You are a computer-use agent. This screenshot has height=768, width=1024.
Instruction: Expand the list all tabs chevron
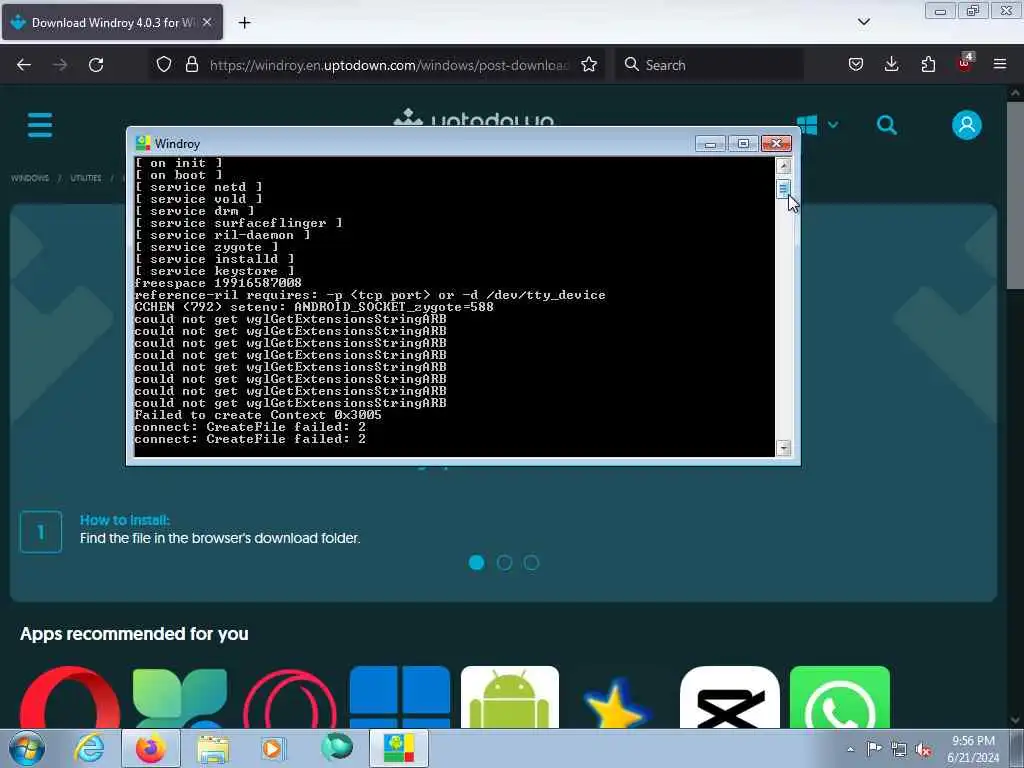tap(863, 22)
